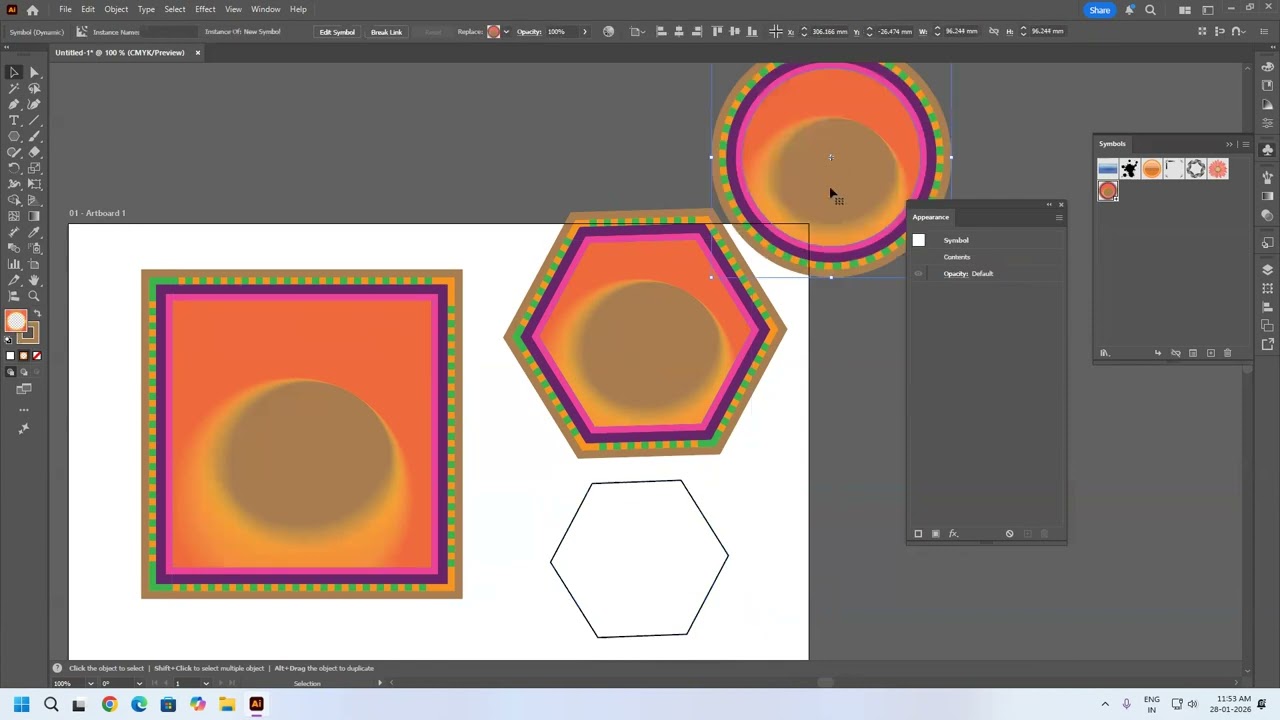Click the Contents row in Appearance panel
Screen dimensions: 1280x720
[986, 257]
